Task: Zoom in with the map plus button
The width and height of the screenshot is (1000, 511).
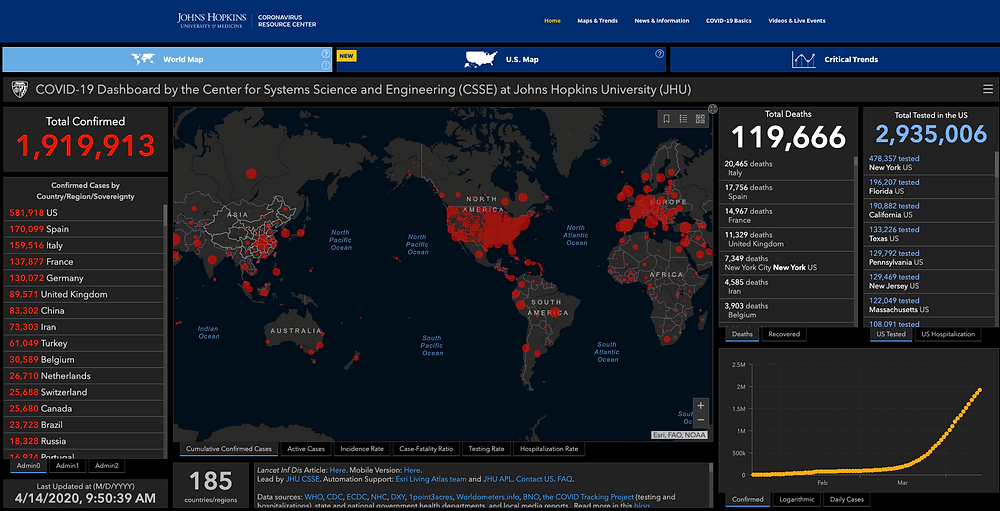Action: (x=701, y=405)
